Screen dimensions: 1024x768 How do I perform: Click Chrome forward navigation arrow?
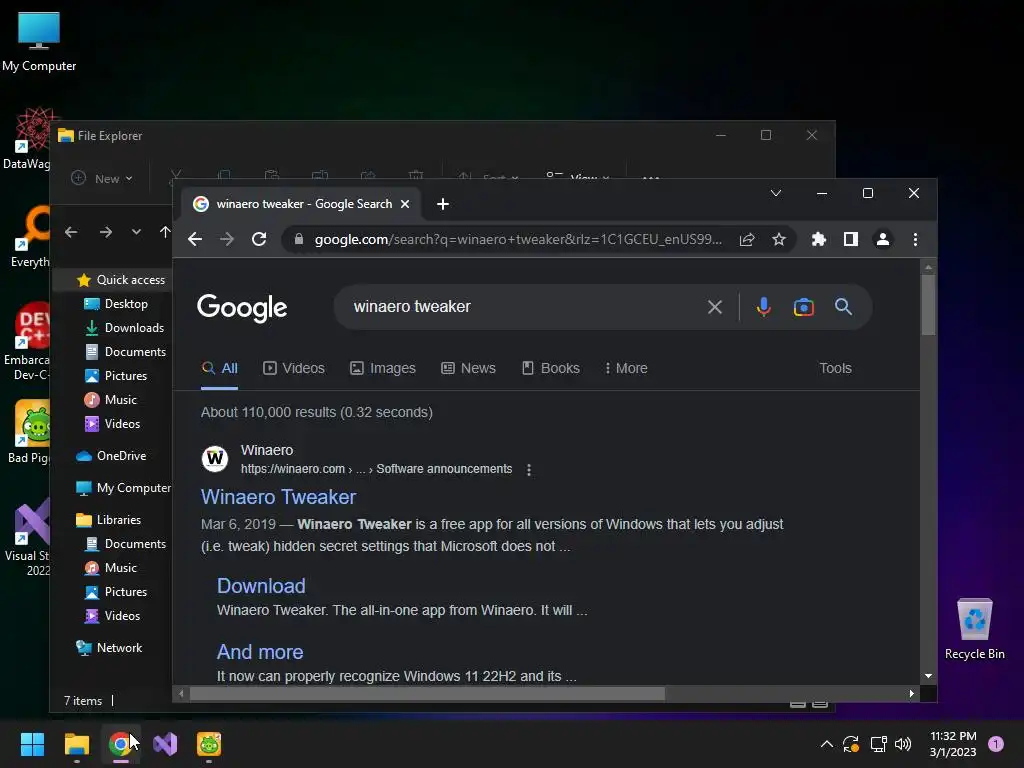click(x=227, y=239)
